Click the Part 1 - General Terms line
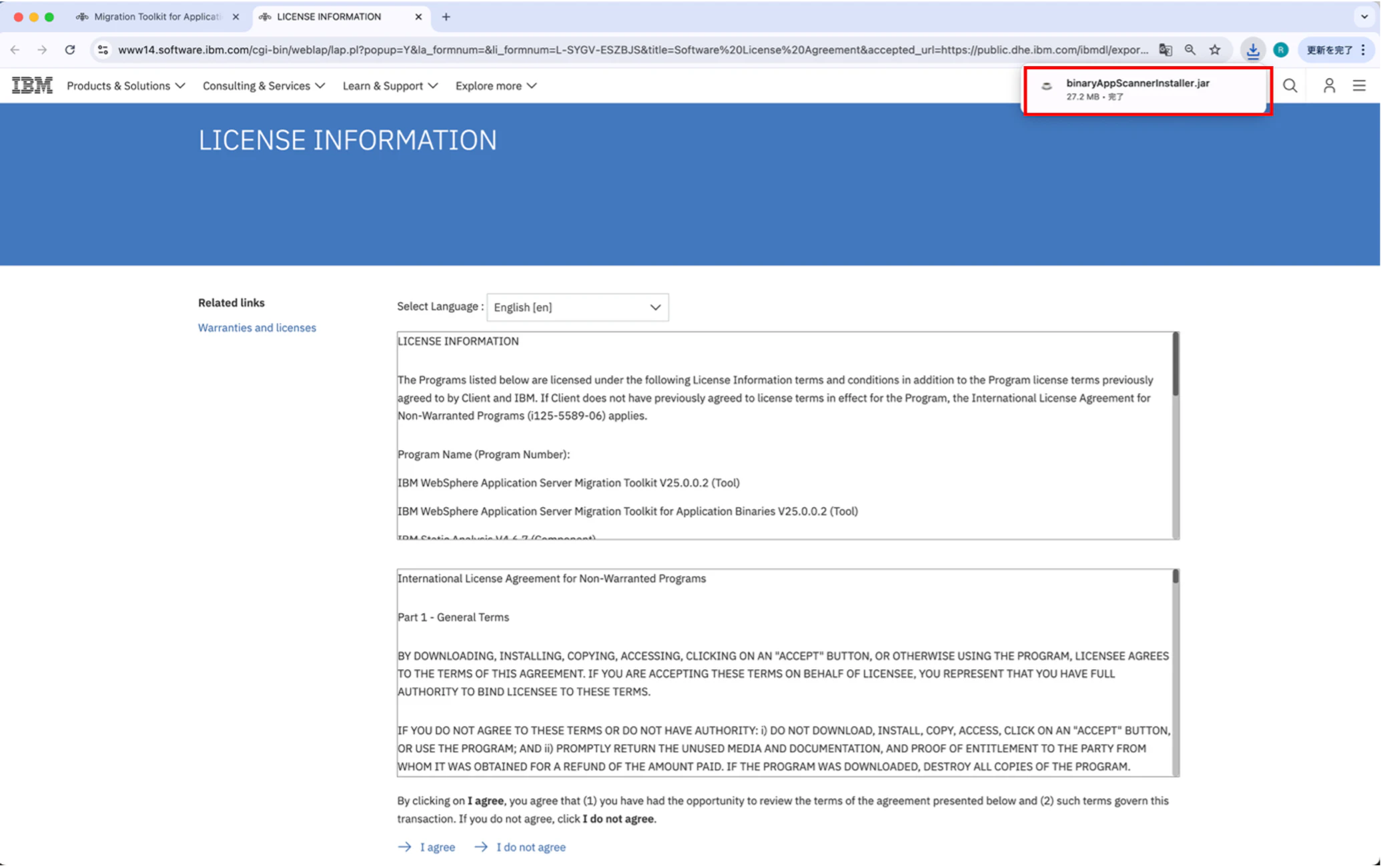The height and width of the screenshot is (868, 1385). coord(454,617)
